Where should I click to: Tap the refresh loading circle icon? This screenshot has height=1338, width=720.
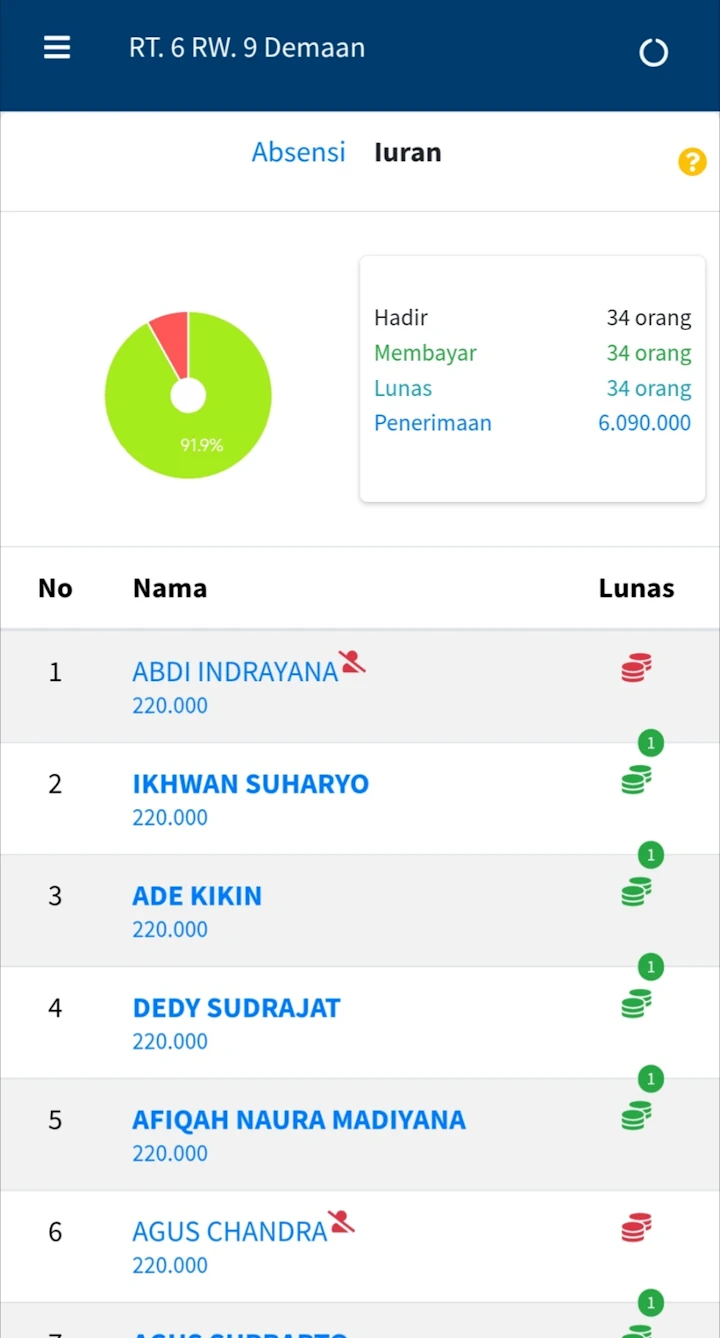tap(653, 52)
